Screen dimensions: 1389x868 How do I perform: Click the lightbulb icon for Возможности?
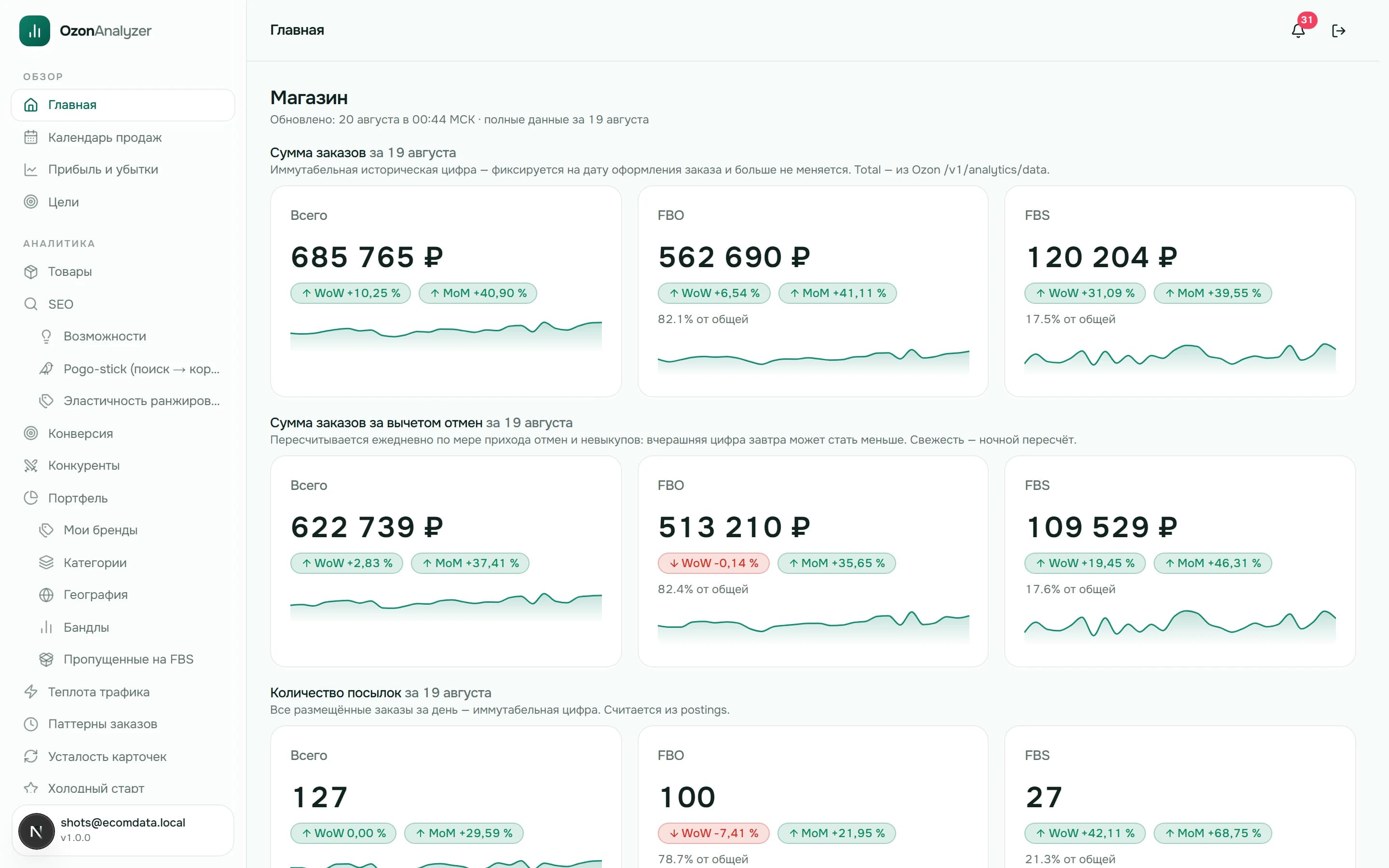pos(46,337)
